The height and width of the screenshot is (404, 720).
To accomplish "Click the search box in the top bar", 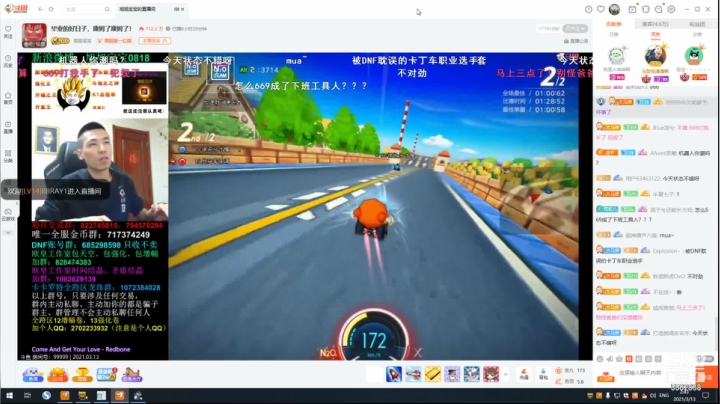I will 84,9.
